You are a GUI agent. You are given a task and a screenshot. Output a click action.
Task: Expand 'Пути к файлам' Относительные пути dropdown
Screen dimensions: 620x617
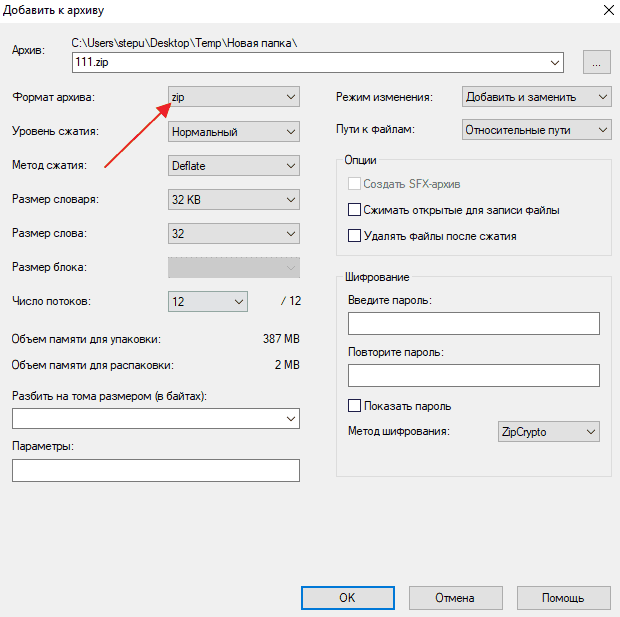[536, 130]
